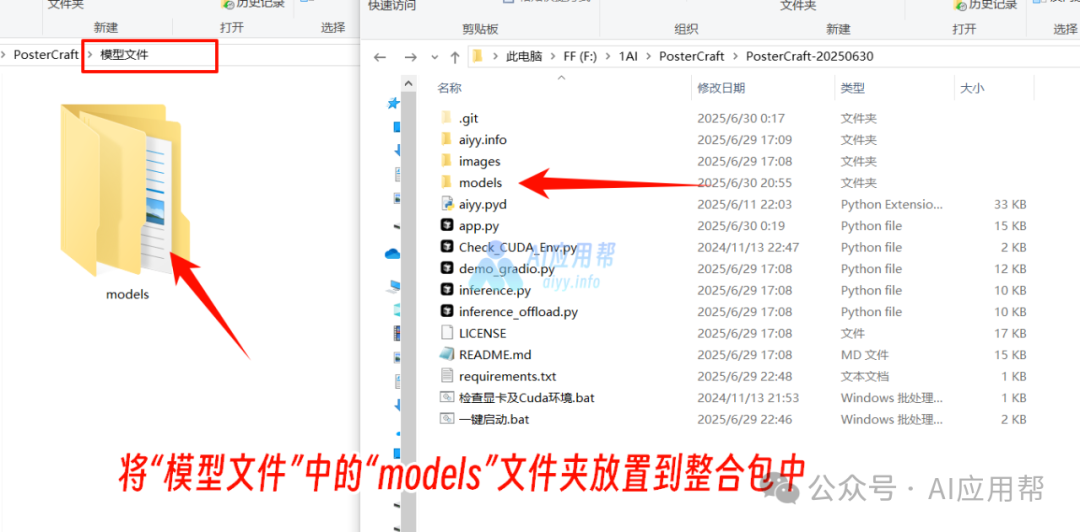The height and width of the screenshot is (532, 1080).
Task: Click date 2025/6/30 0:19 of app.py
Action: [741, 225]
